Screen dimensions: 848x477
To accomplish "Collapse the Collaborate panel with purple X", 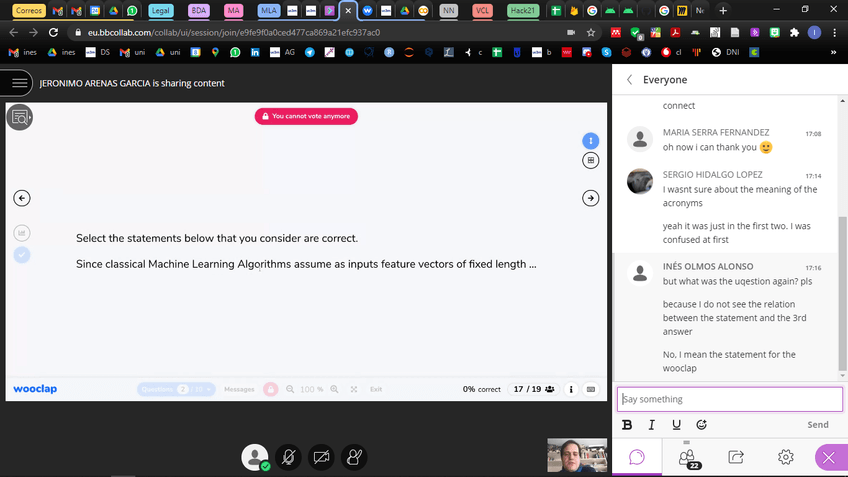I will pos(828,457).
